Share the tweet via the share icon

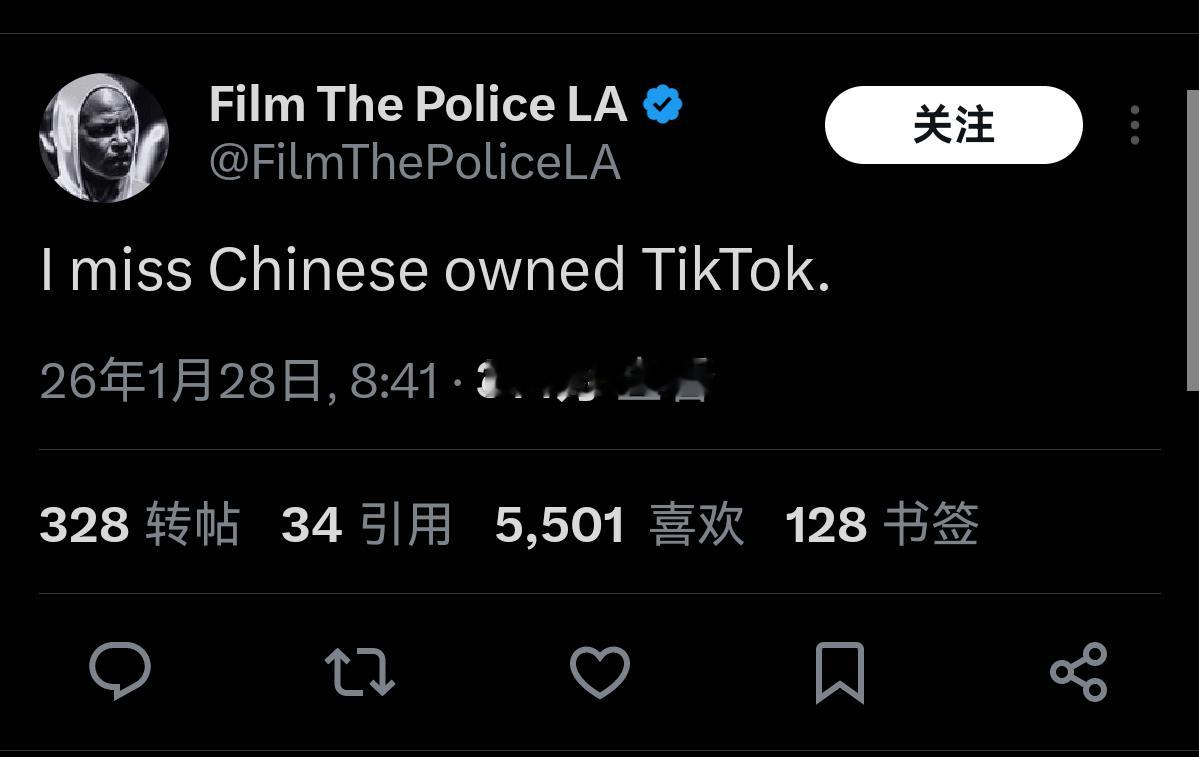(1078, 672)
